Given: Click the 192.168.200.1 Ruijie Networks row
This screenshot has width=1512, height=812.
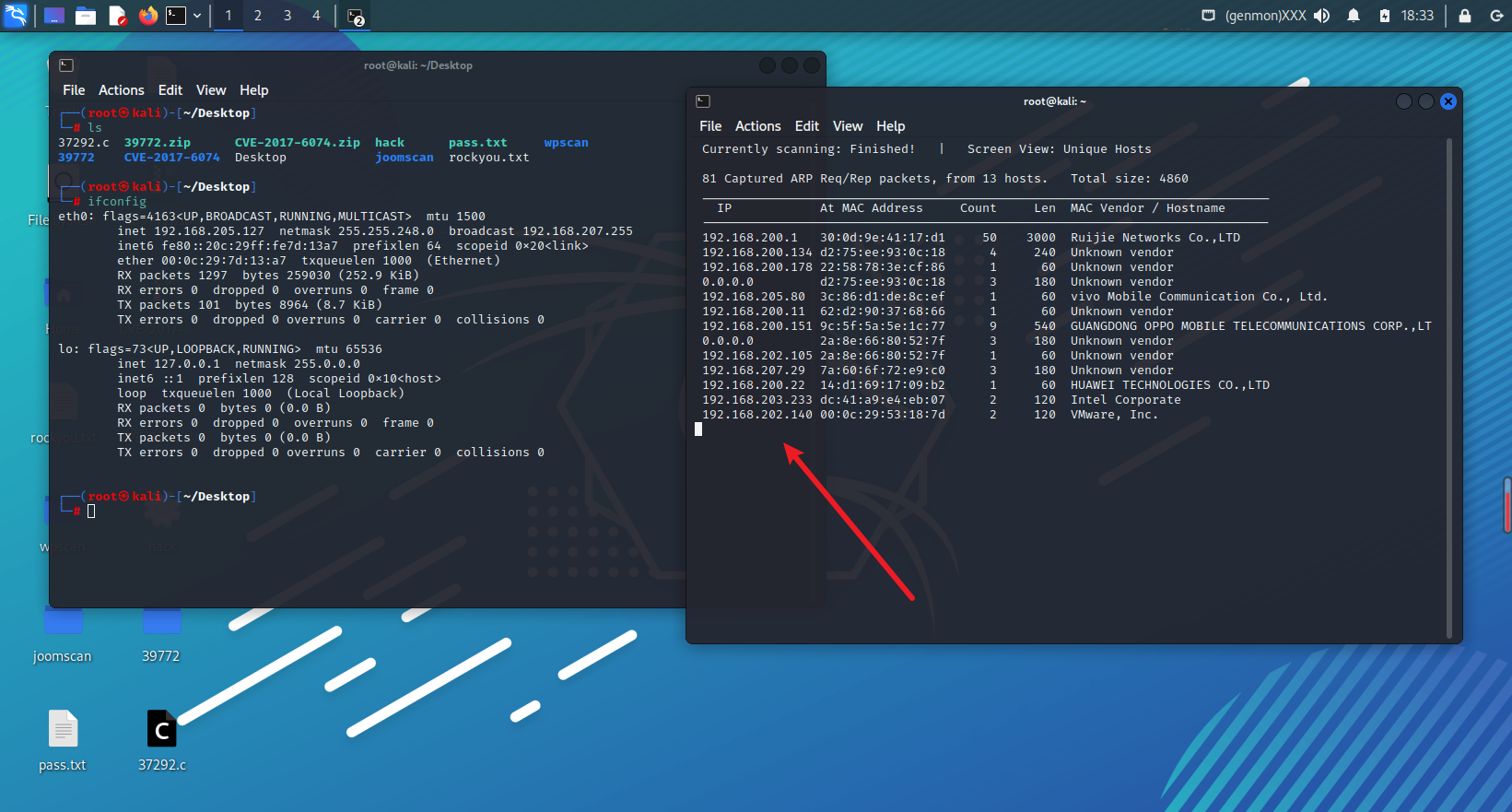Looking at the screenshot, I should (x=971, y=238).
